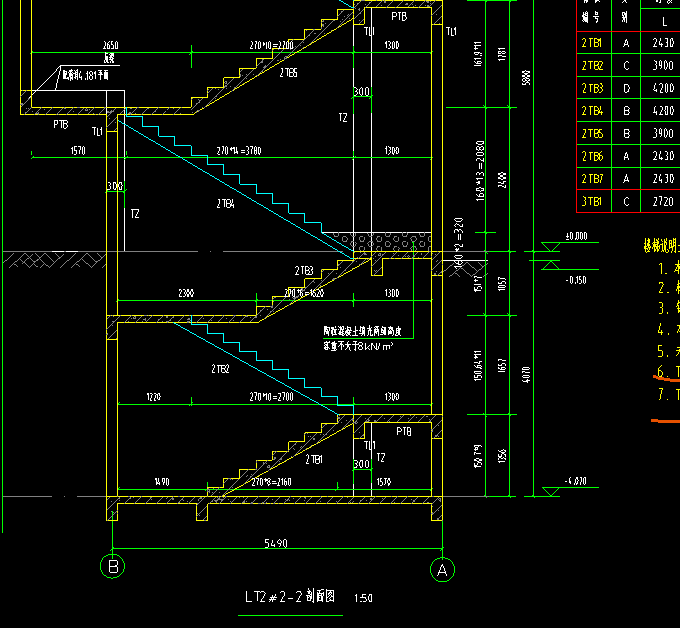This screenshot has height=628, width=680.
Task: Click the 270*14=3780 dimension text
Action: 239,150
